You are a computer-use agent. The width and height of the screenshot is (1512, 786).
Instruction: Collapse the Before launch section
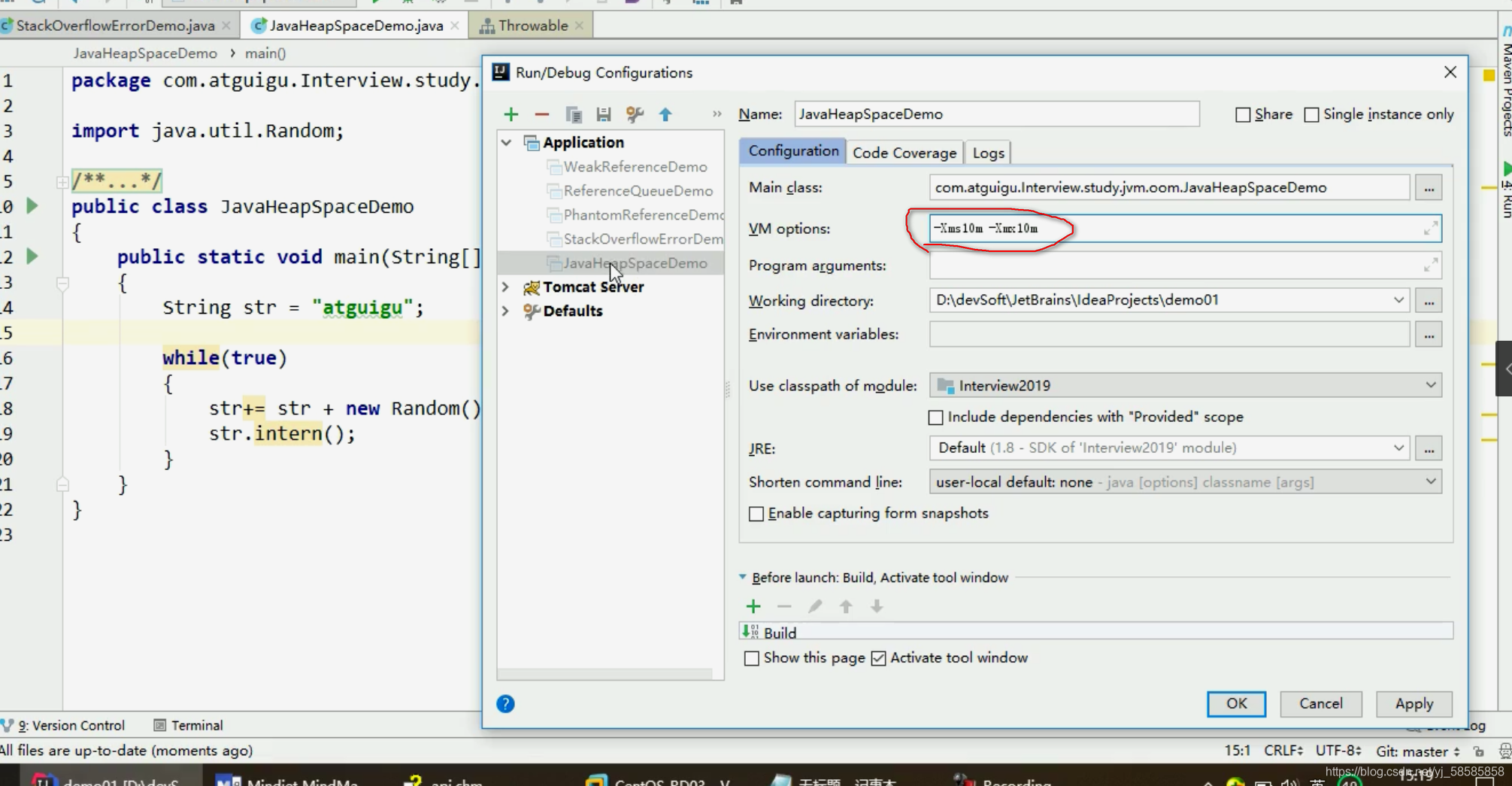point(743,577)
